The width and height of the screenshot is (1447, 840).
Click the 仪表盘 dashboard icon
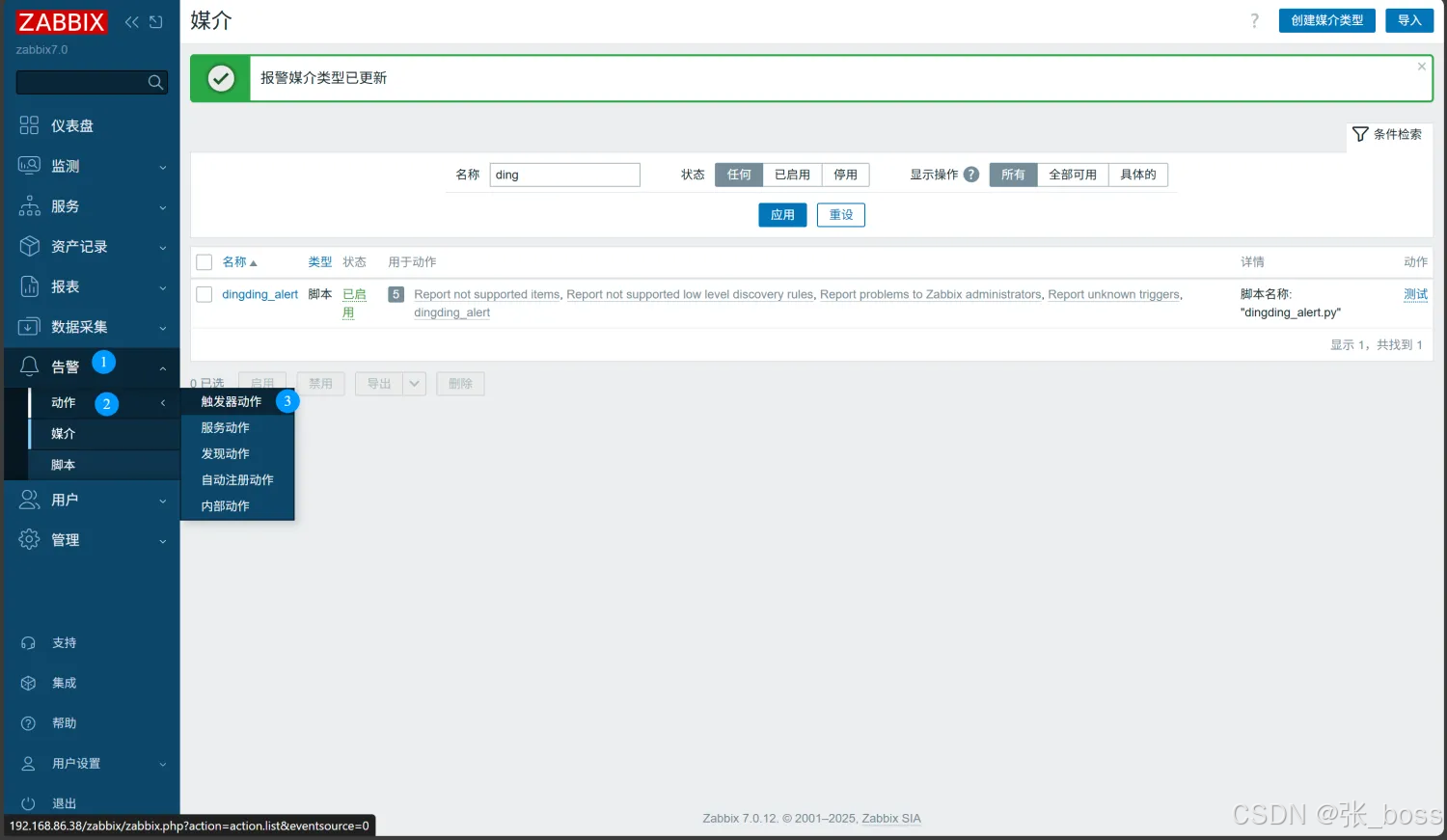29,125
